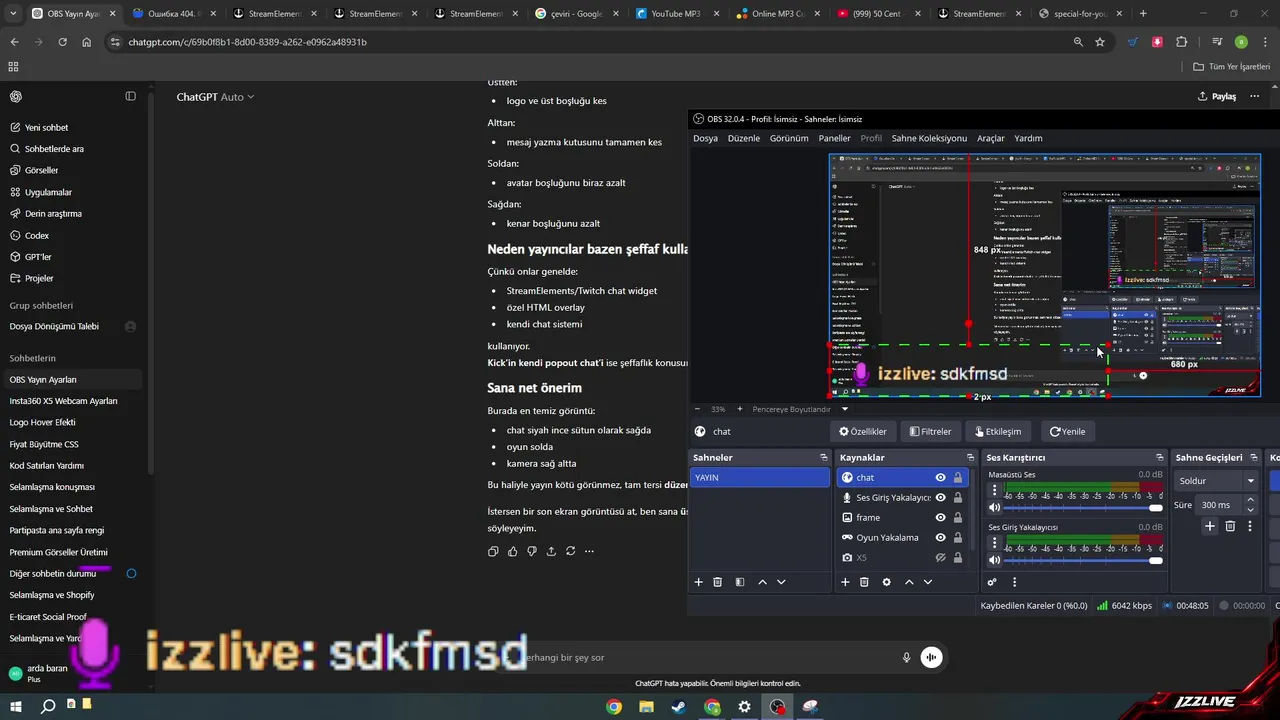Open OBS Sahne Koleksiyonu menu

coord(929,138)
